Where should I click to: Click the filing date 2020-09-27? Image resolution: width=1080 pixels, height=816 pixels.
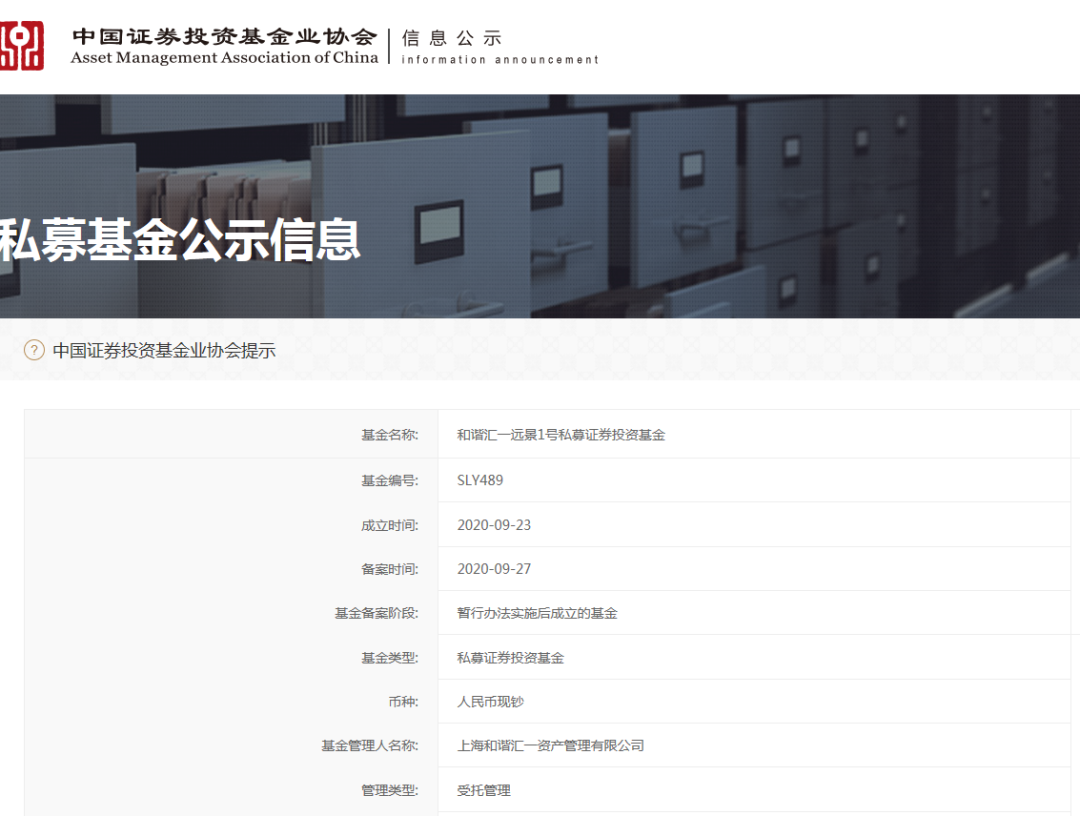pos(494,569)
